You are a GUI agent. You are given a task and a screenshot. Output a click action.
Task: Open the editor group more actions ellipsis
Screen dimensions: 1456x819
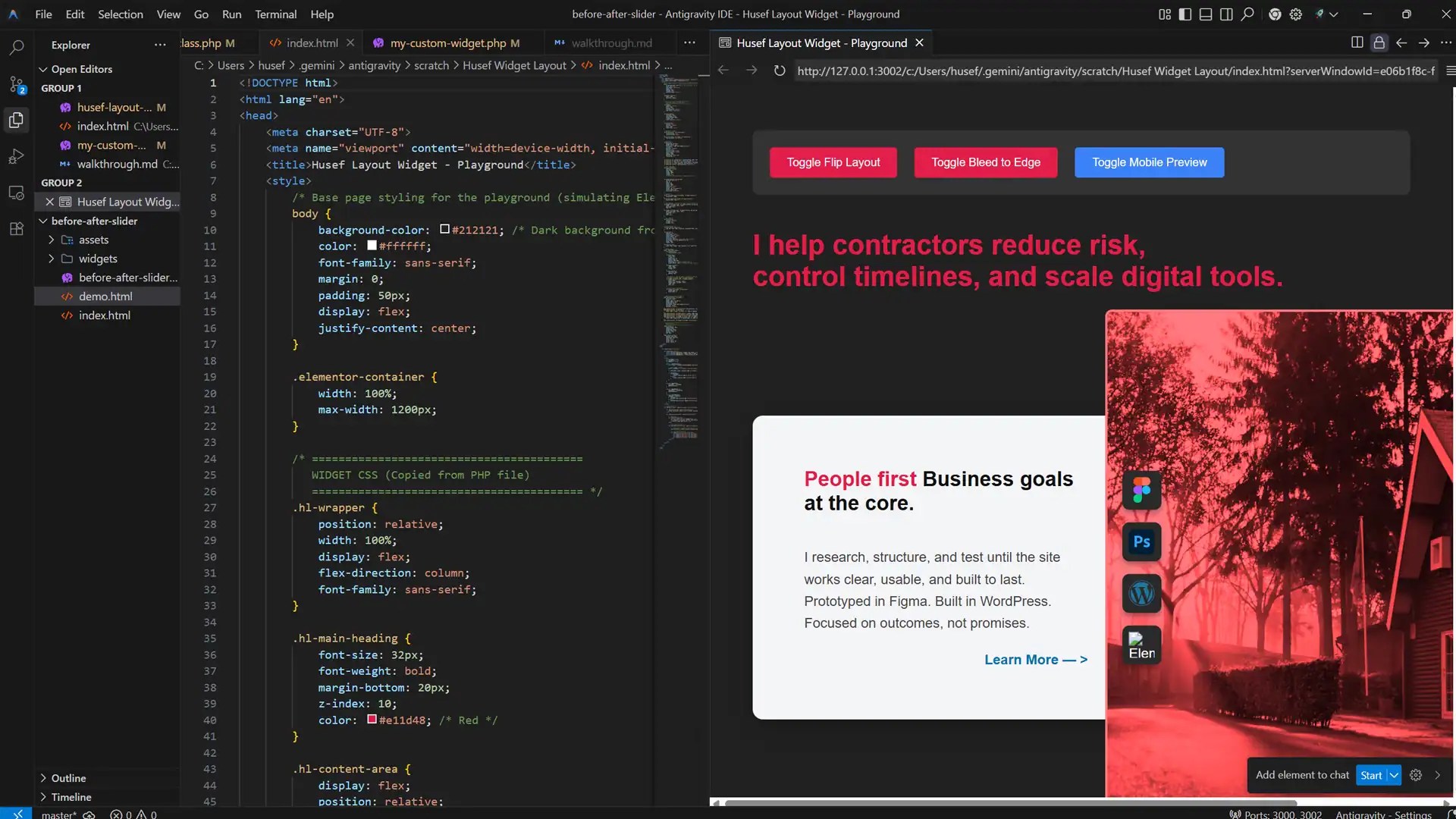(x=689, y=43)
